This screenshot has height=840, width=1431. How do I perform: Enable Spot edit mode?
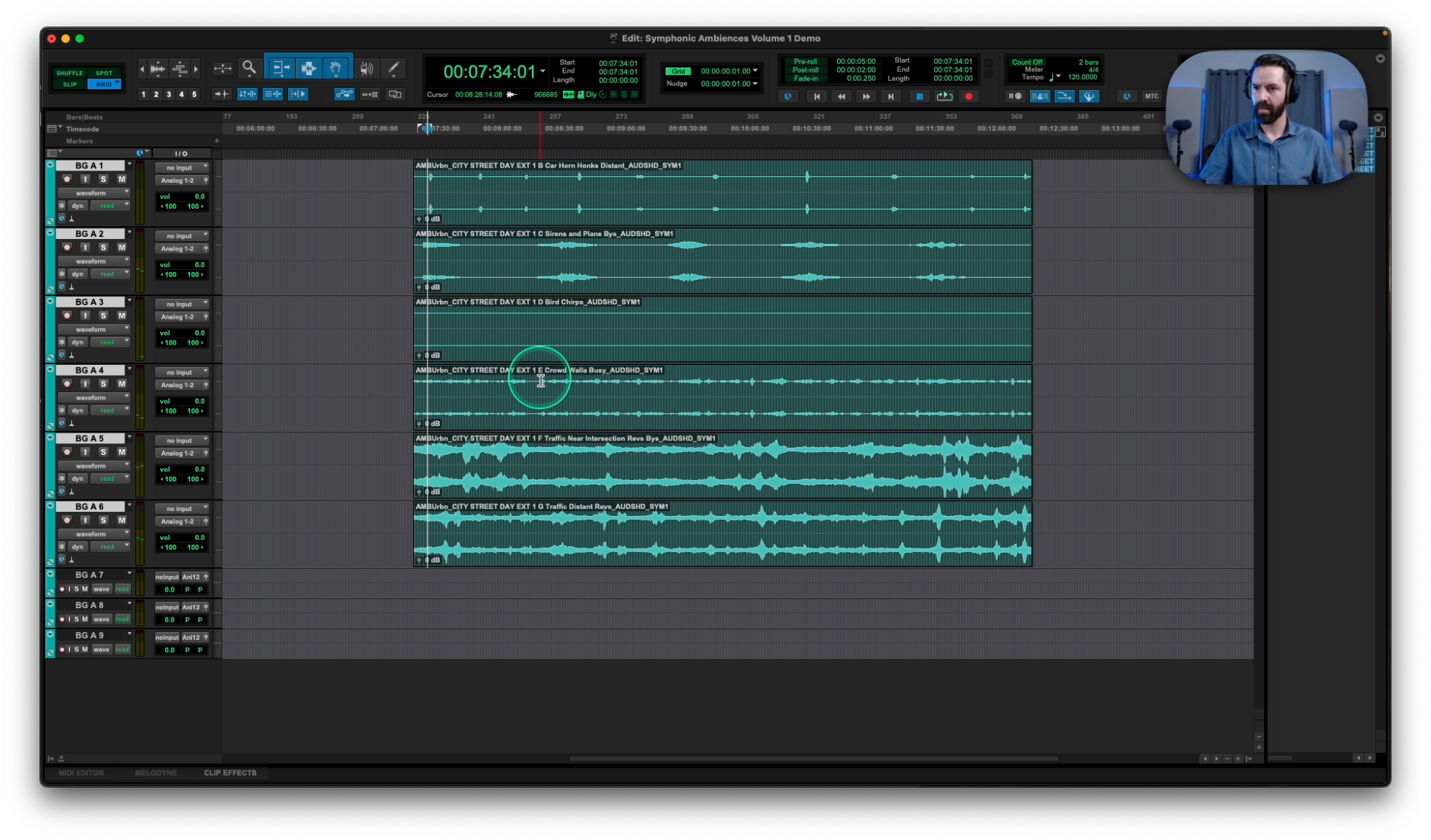click(104, 73)
